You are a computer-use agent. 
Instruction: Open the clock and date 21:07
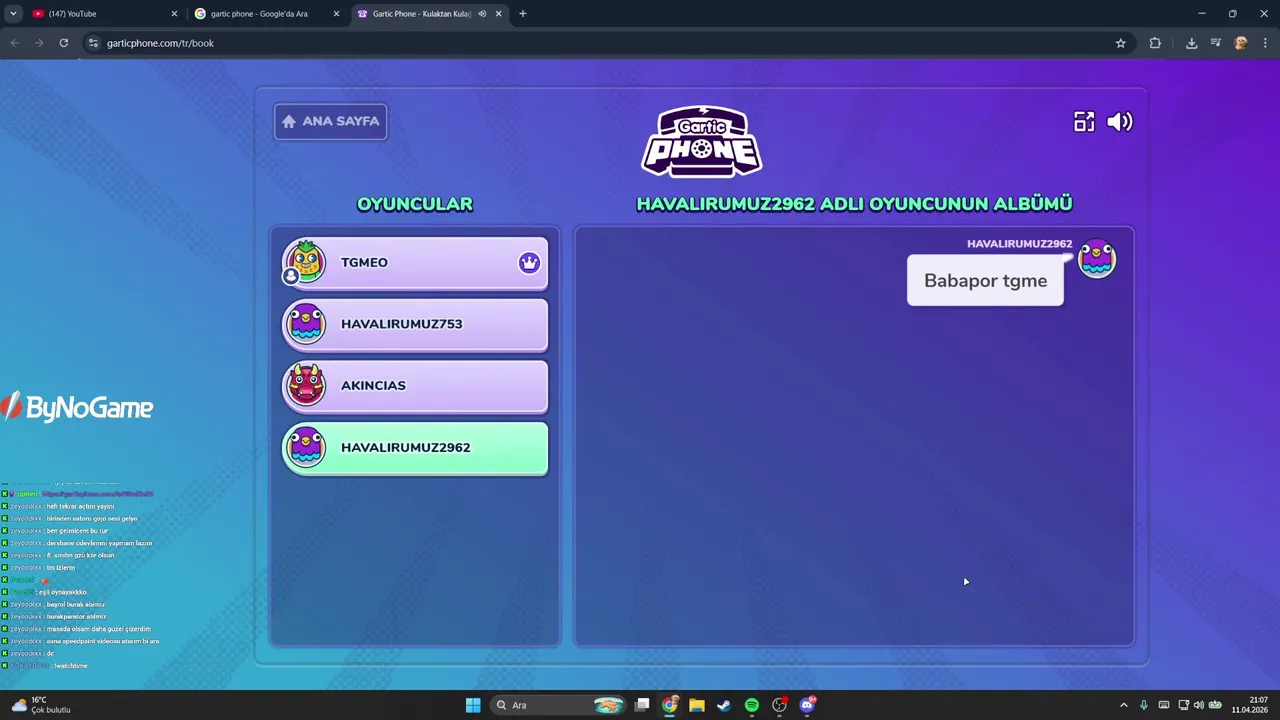click(1250, 705)
